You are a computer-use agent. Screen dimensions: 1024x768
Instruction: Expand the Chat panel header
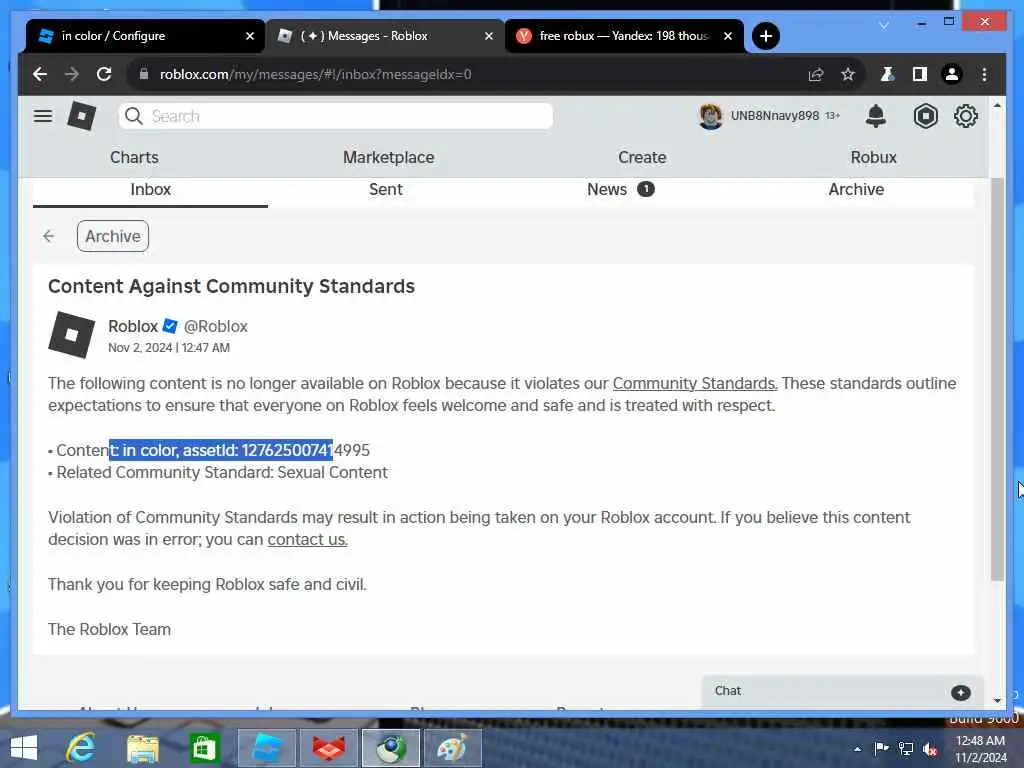(x=842, y=692)
